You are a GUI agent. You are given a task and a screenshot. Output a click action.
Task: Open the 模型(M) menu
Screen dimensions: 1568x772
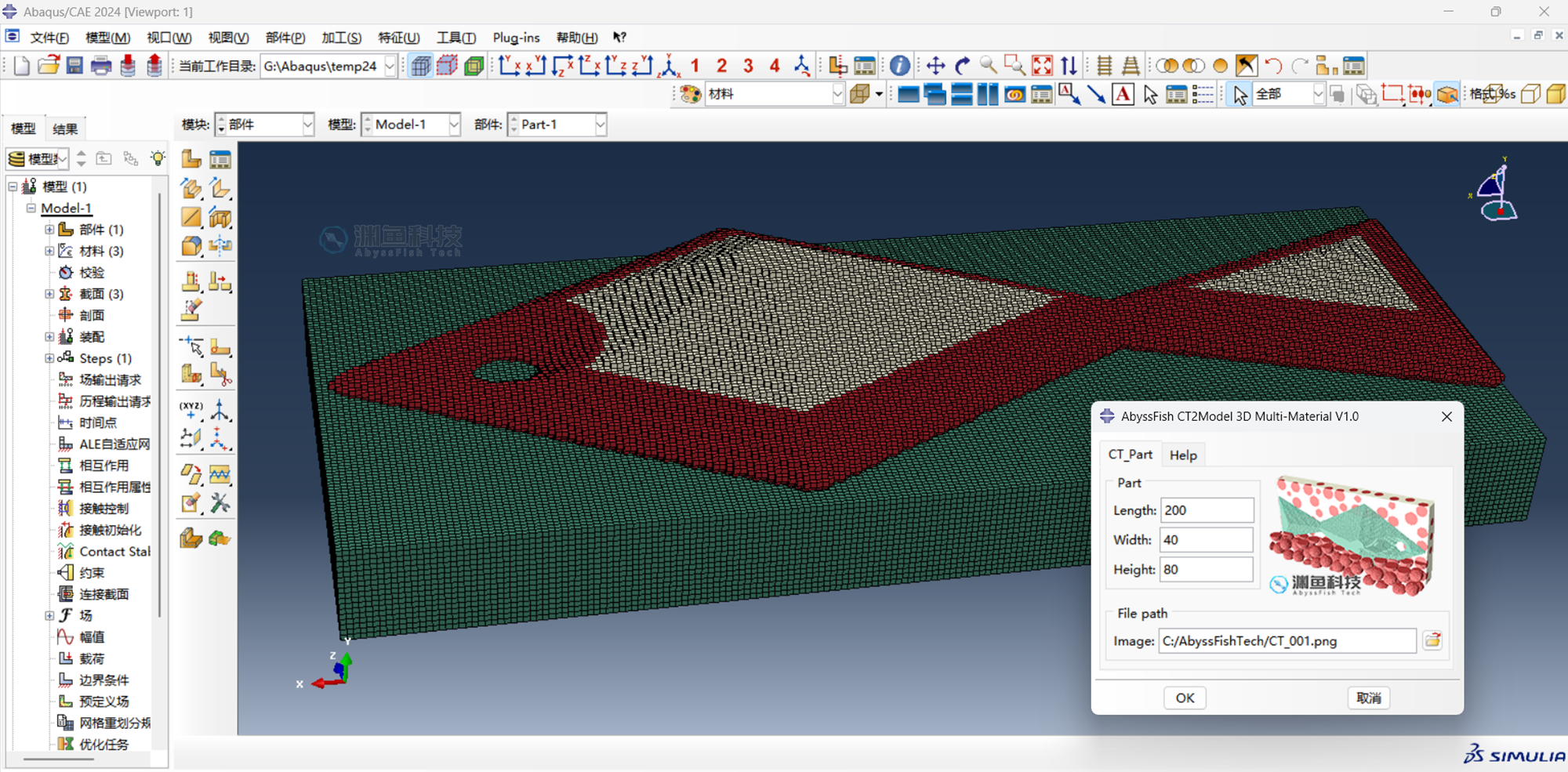(x=107, y=38)
